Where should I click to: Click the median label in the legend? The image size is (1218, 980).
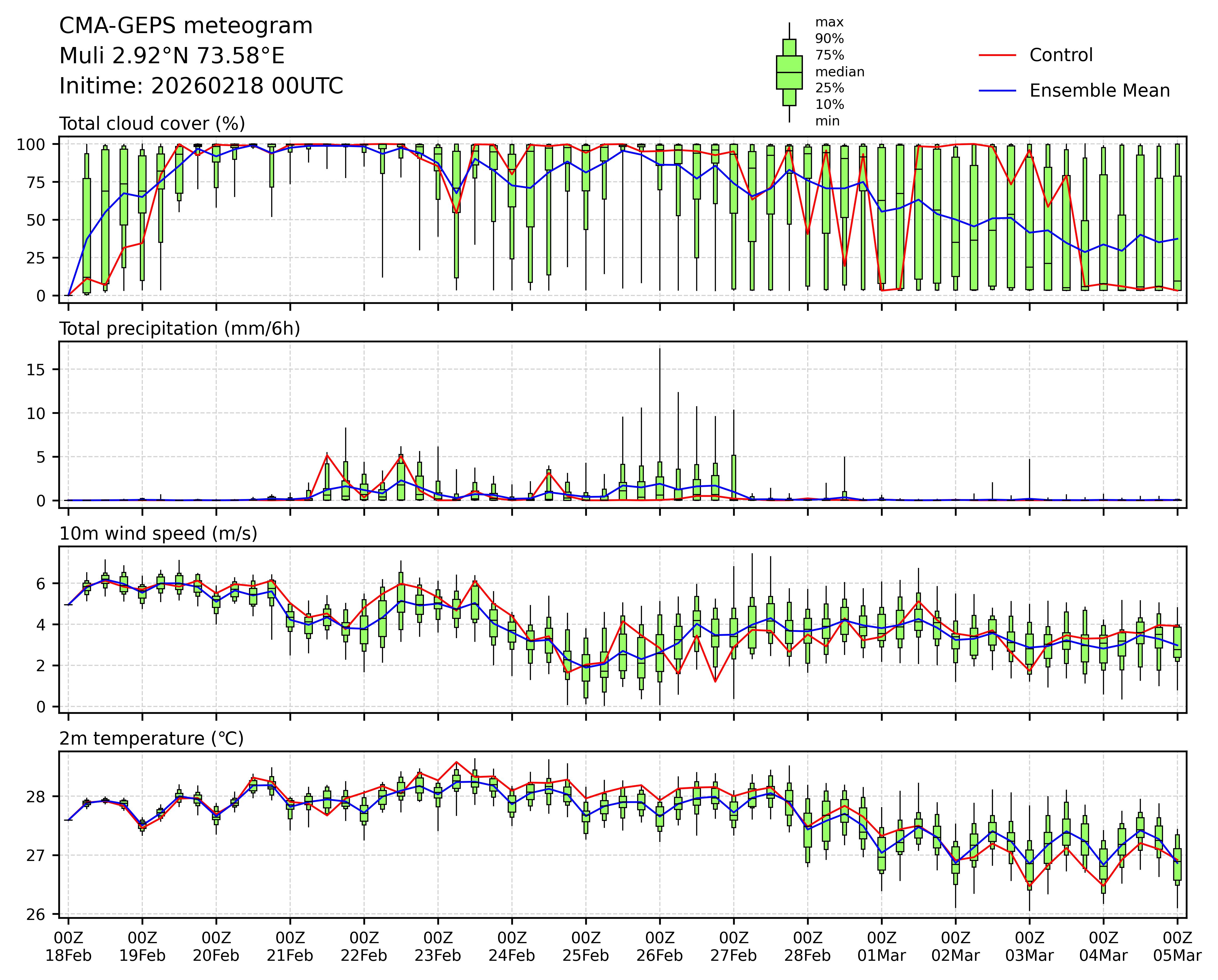(x=839, y=72)
